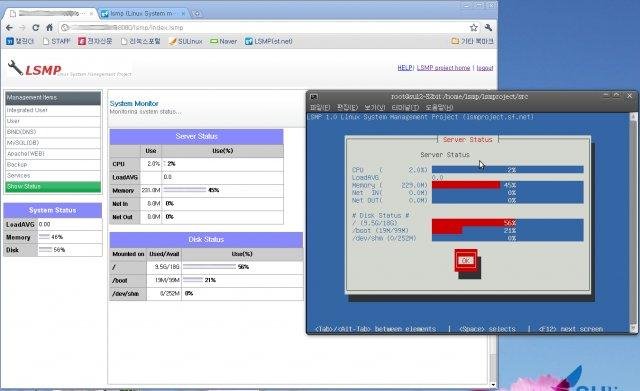Open the LSMP(sf.net) bookmark
Viewport: 640px width, 391px height.
pyautogui.click(x=269, y=41)
